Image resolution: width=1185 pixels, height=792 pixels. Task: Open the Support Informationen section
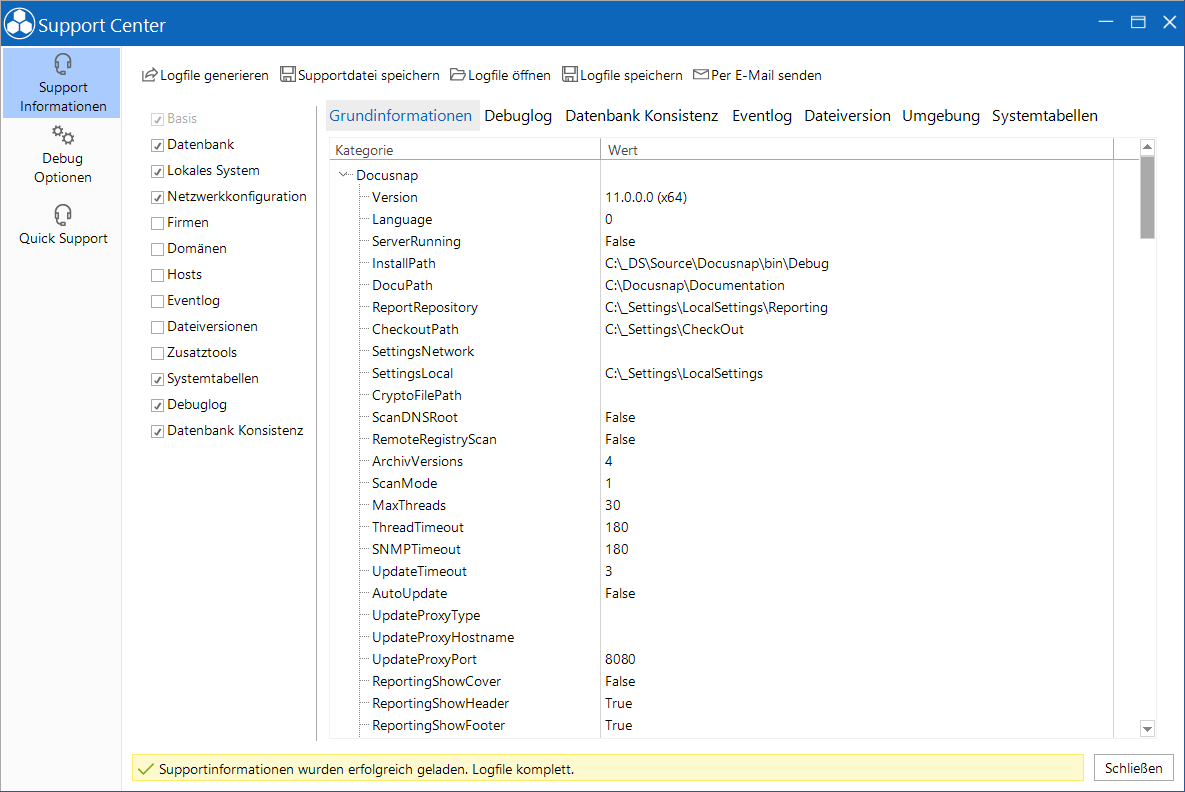(x=62, y=83)
